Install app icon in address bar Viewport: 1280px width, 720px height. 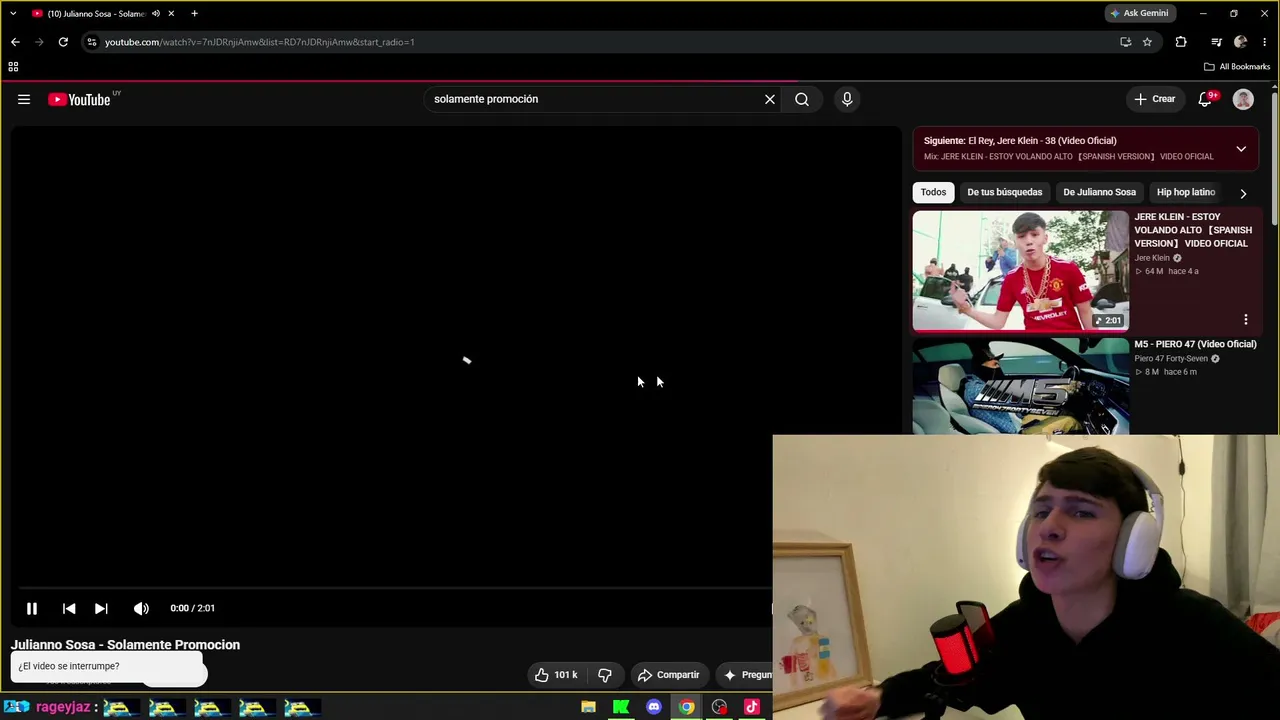[1125, 42]
